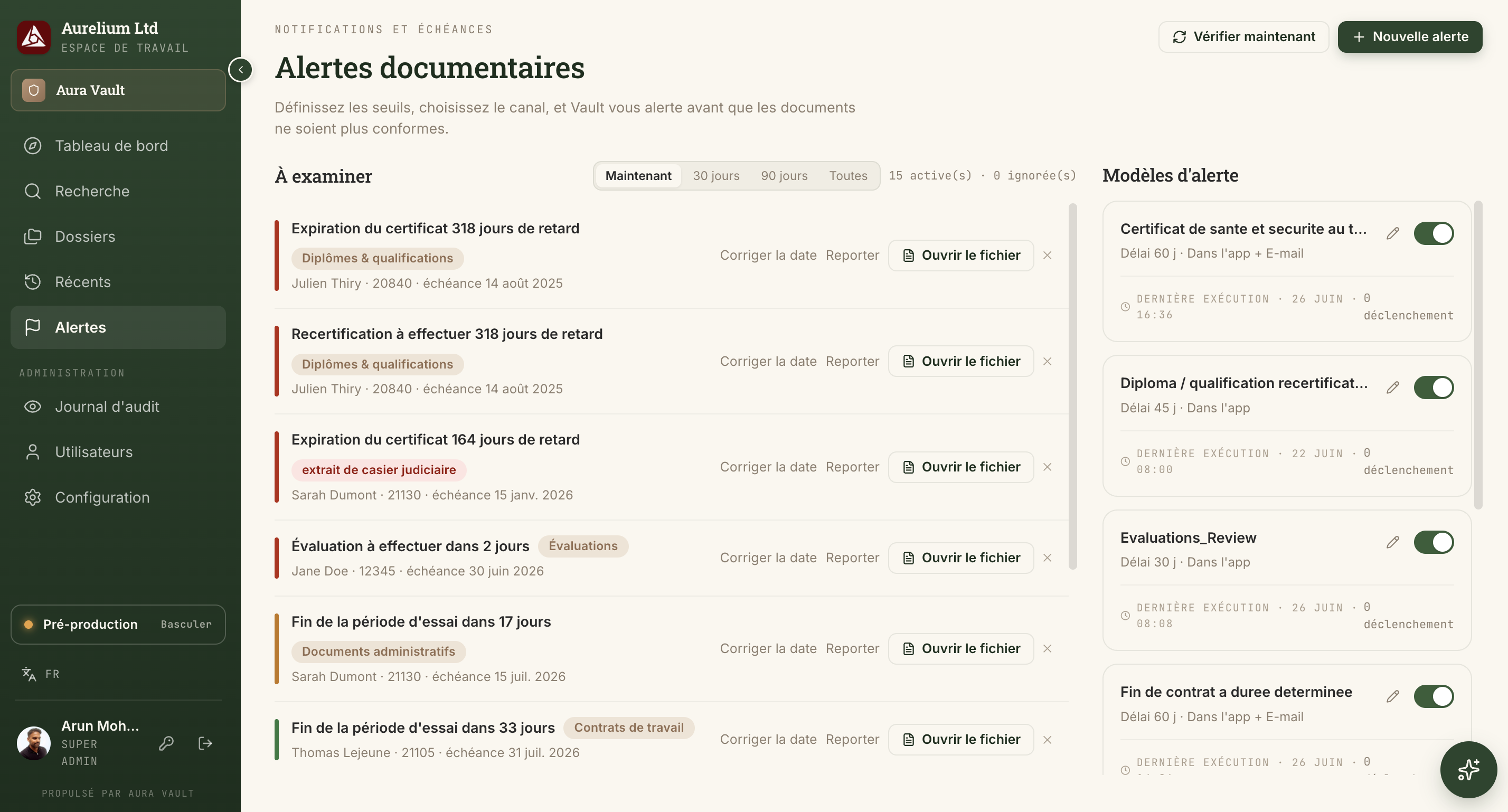Click Vérifier maintenant button
This screenshot has height=812, width=1508.
[1243, 37]
